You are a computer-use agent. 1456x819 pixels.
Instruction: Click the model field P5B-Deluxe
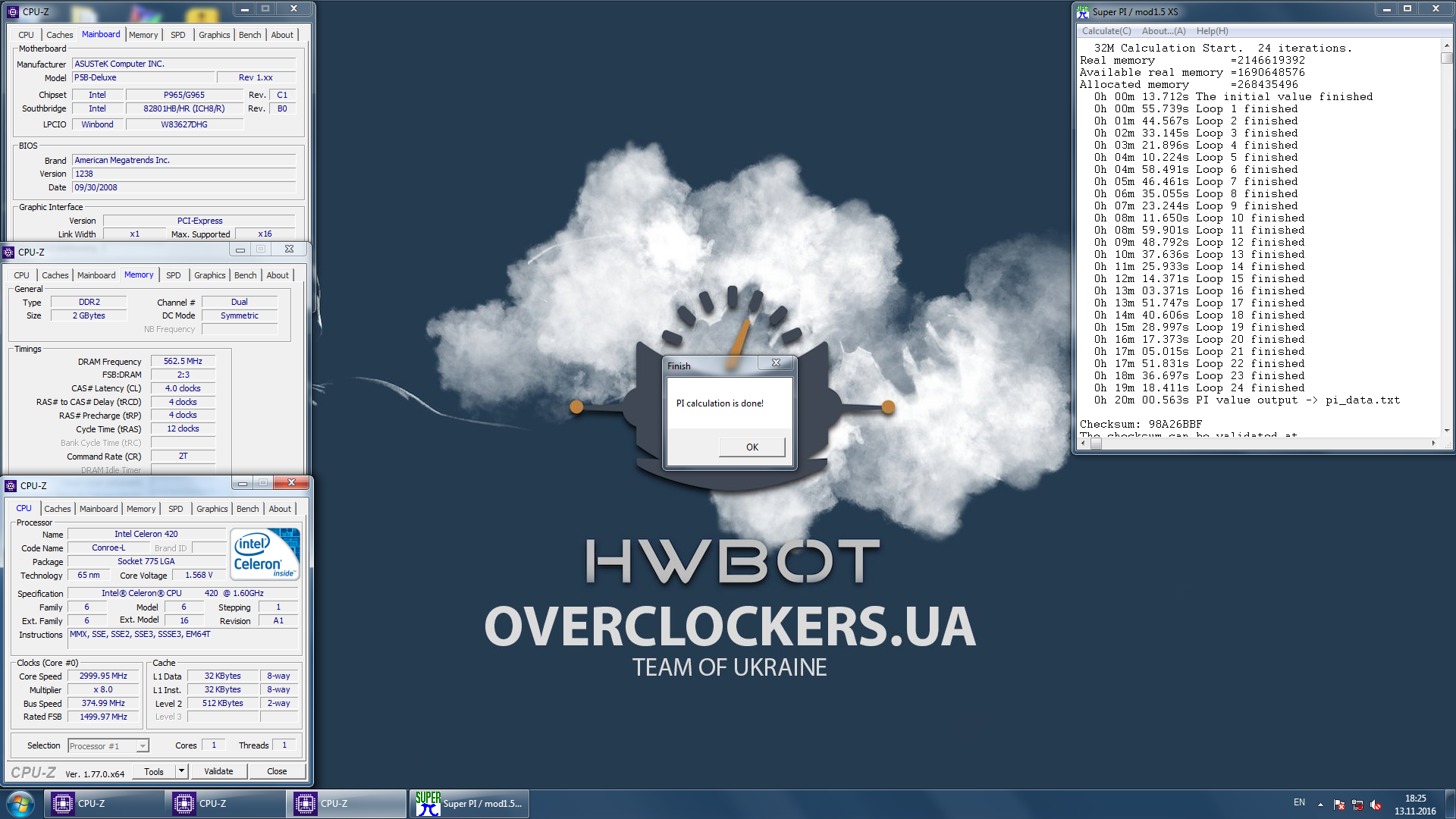click(143, 77)
